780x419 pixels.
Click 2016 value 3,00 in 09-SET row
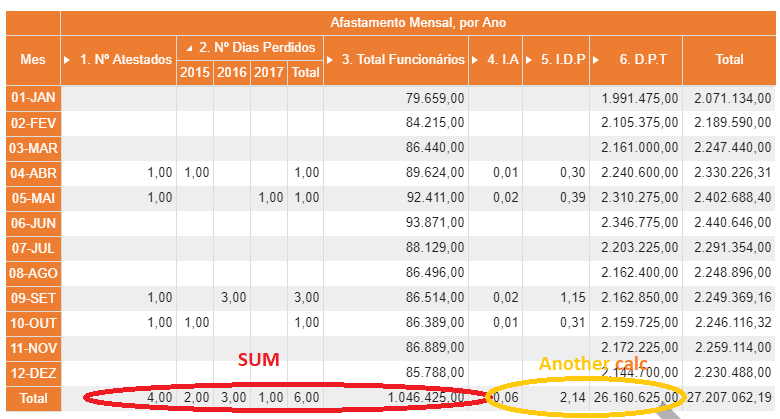pos(234,298)
